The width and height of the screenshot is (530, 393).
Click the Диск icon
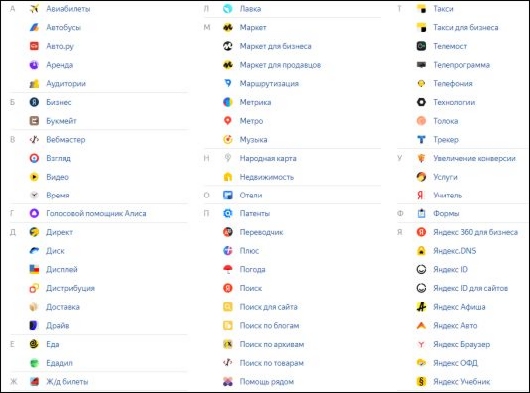click(34, 251)
